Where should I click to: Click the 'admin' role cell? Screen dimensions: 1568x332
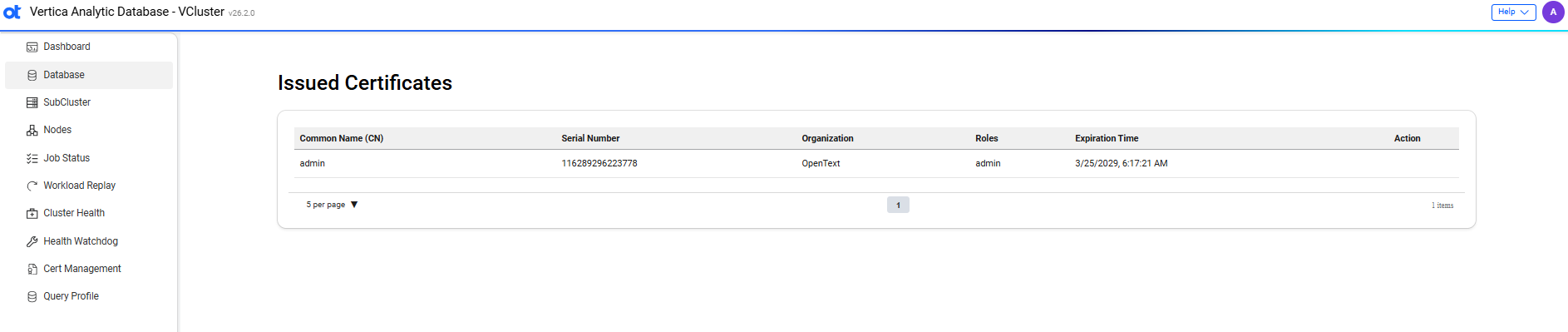988,163
